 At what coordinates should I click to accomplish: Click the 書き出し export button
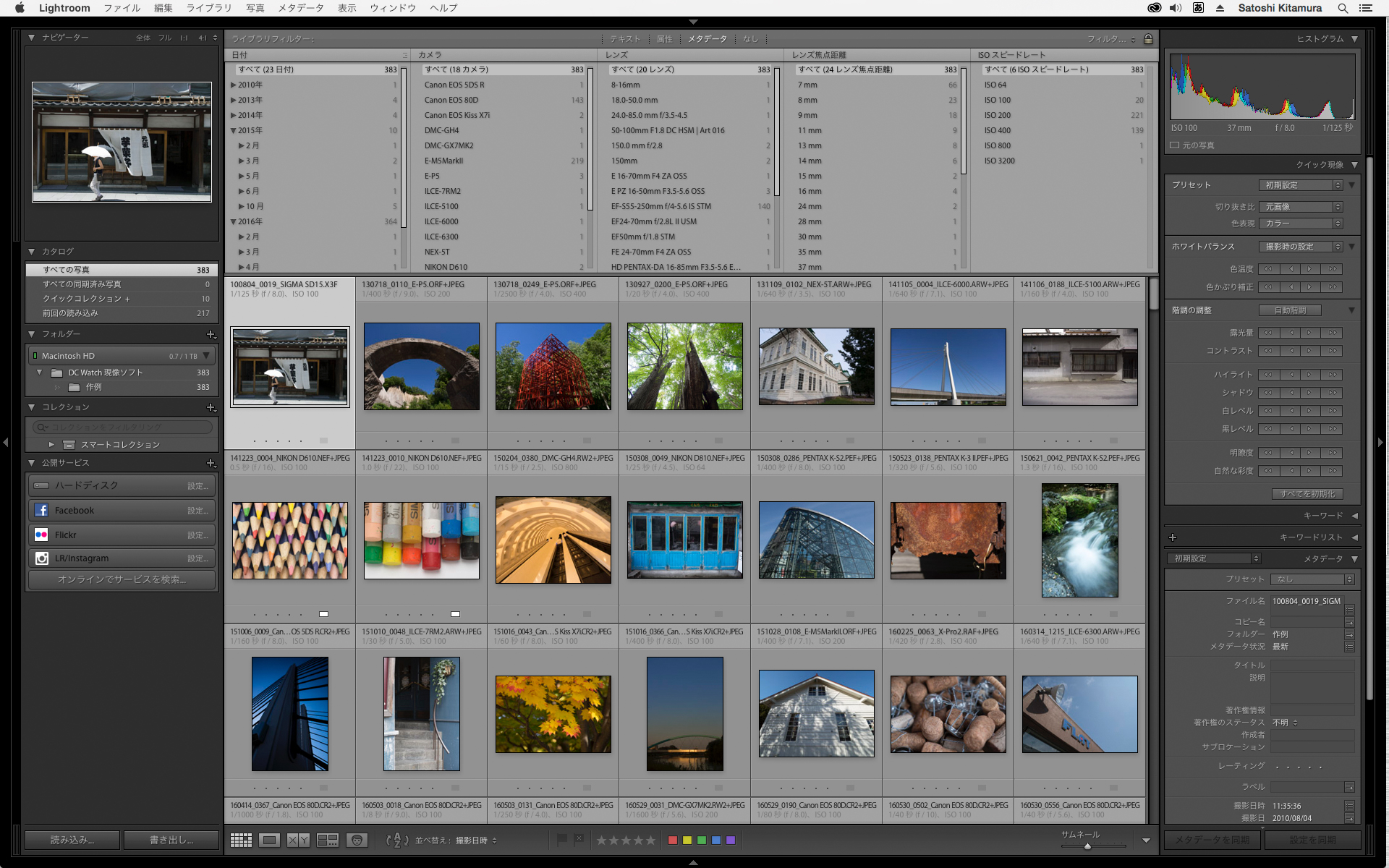point(171,840)
